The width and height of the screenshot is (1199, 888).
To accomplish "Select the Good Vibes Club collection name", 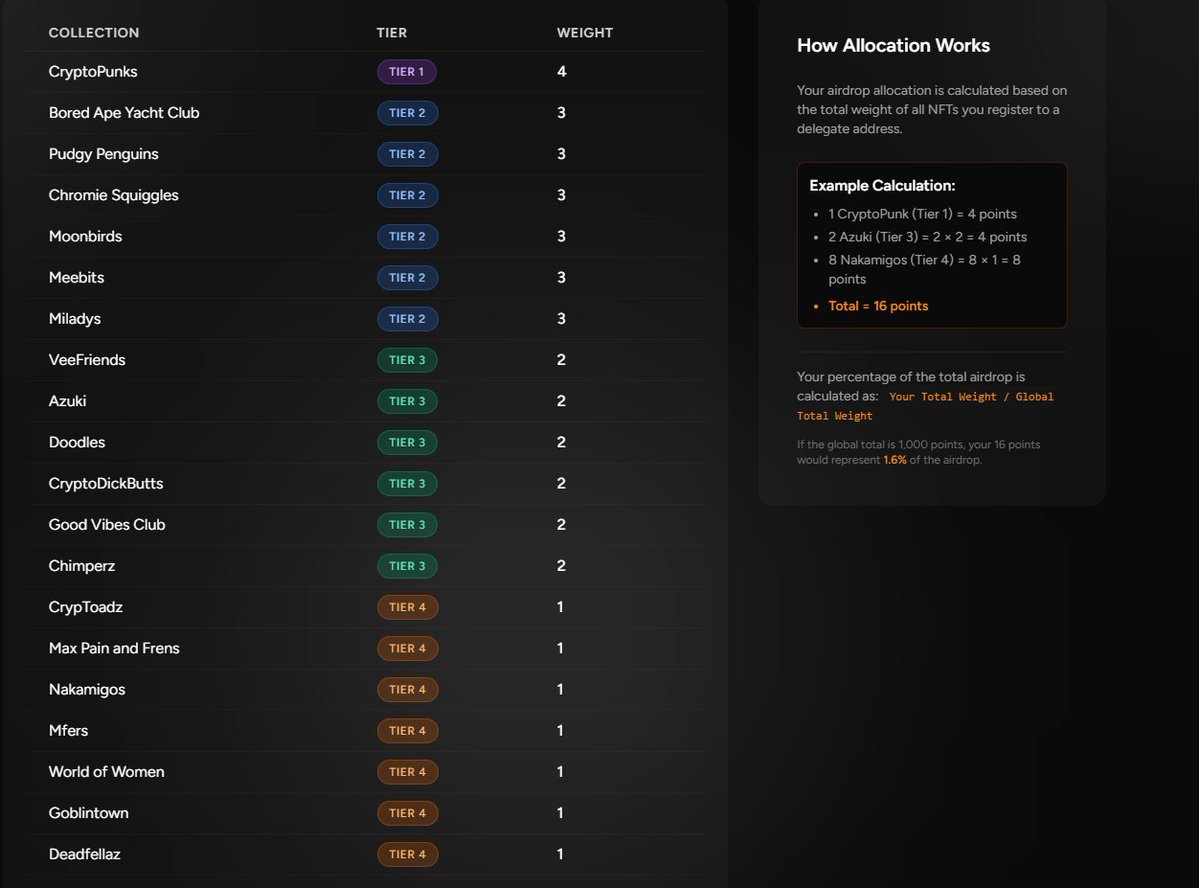I will pos(107,525).
